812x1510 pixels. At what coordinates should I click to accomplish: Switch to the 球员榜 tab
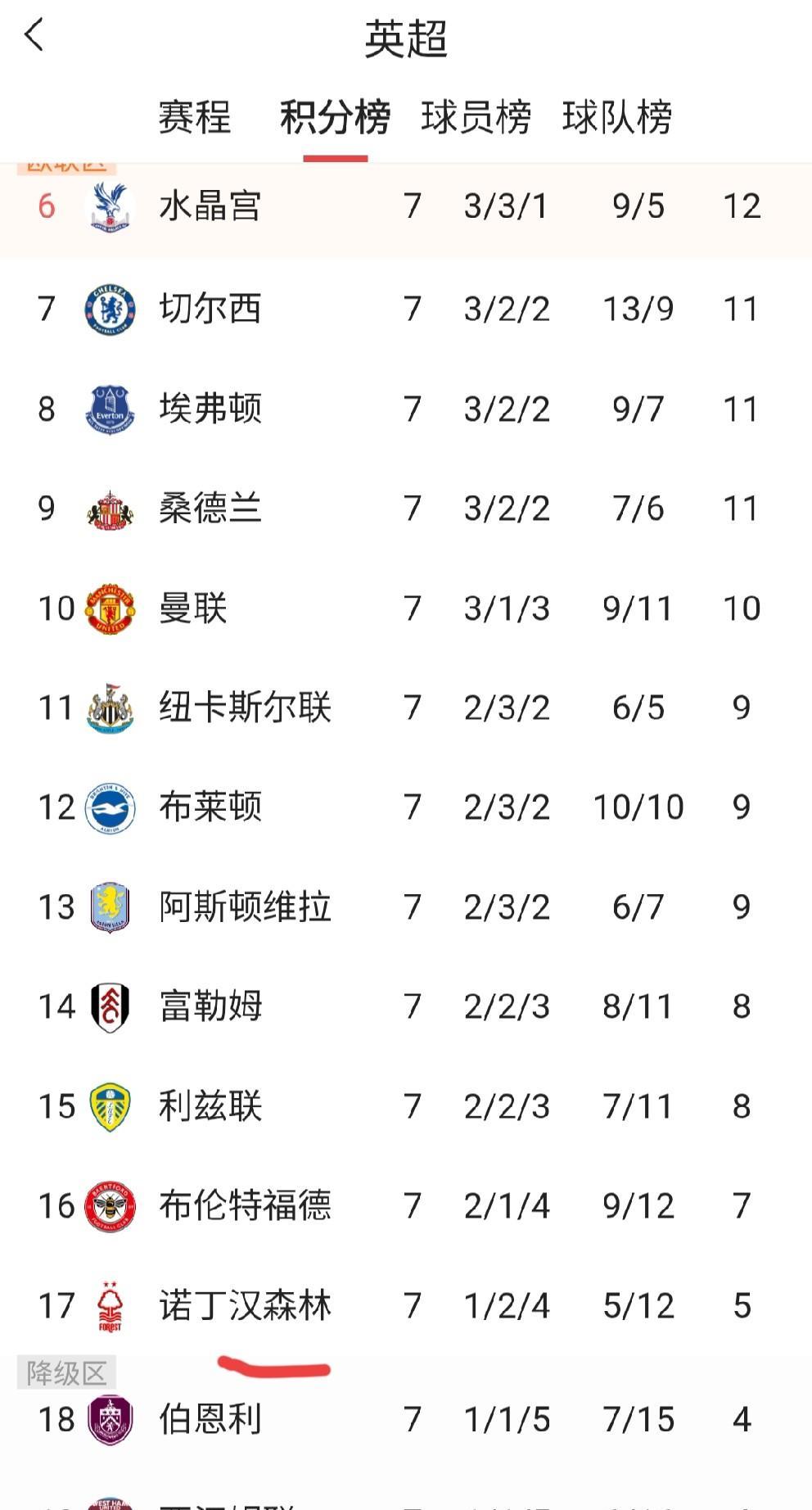pyautogui.click(x=476, y=117)
